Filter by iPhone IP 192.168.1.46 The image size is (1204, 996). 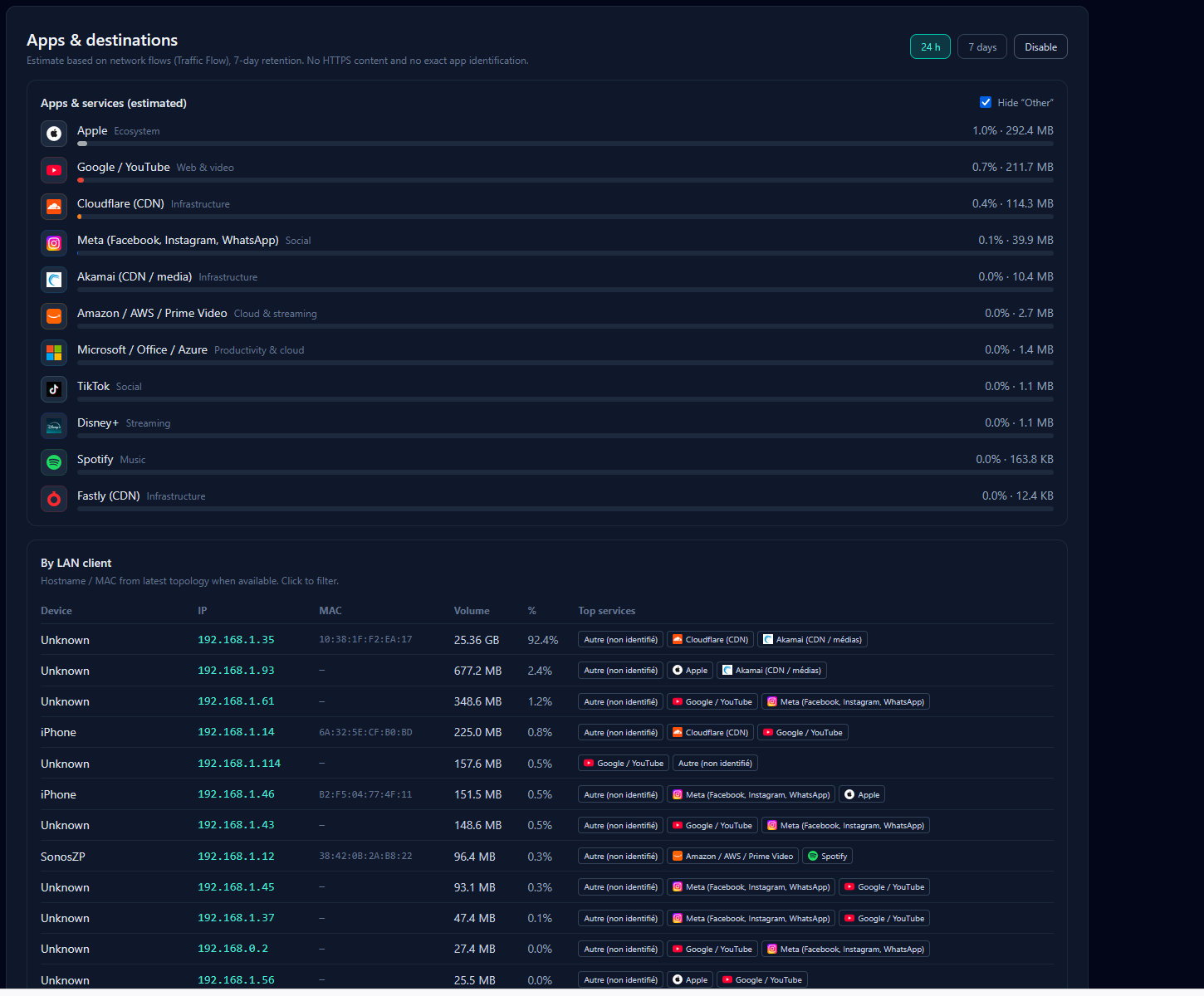[236, 794]
